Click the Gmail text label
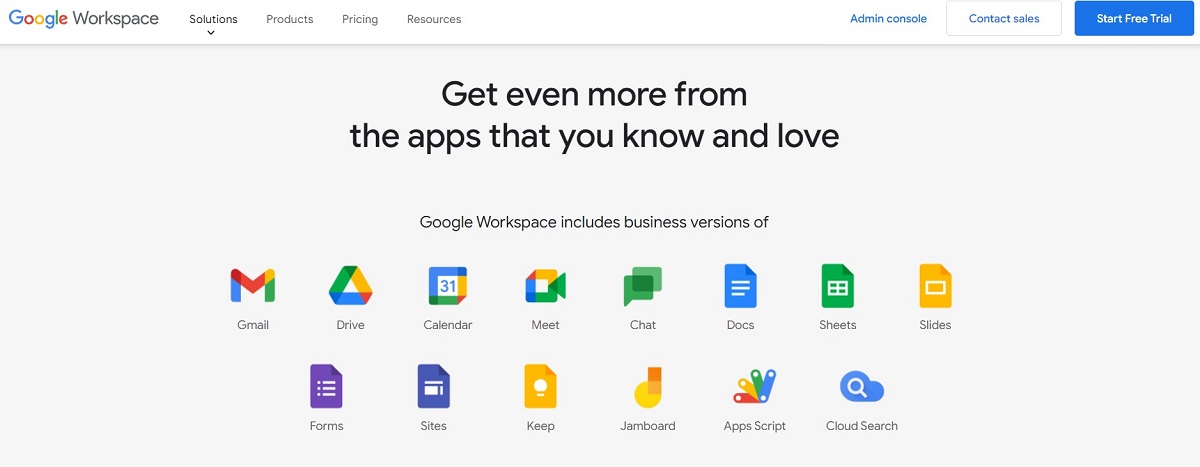This screenshot has height=467, width=1200. pos(253,325)
